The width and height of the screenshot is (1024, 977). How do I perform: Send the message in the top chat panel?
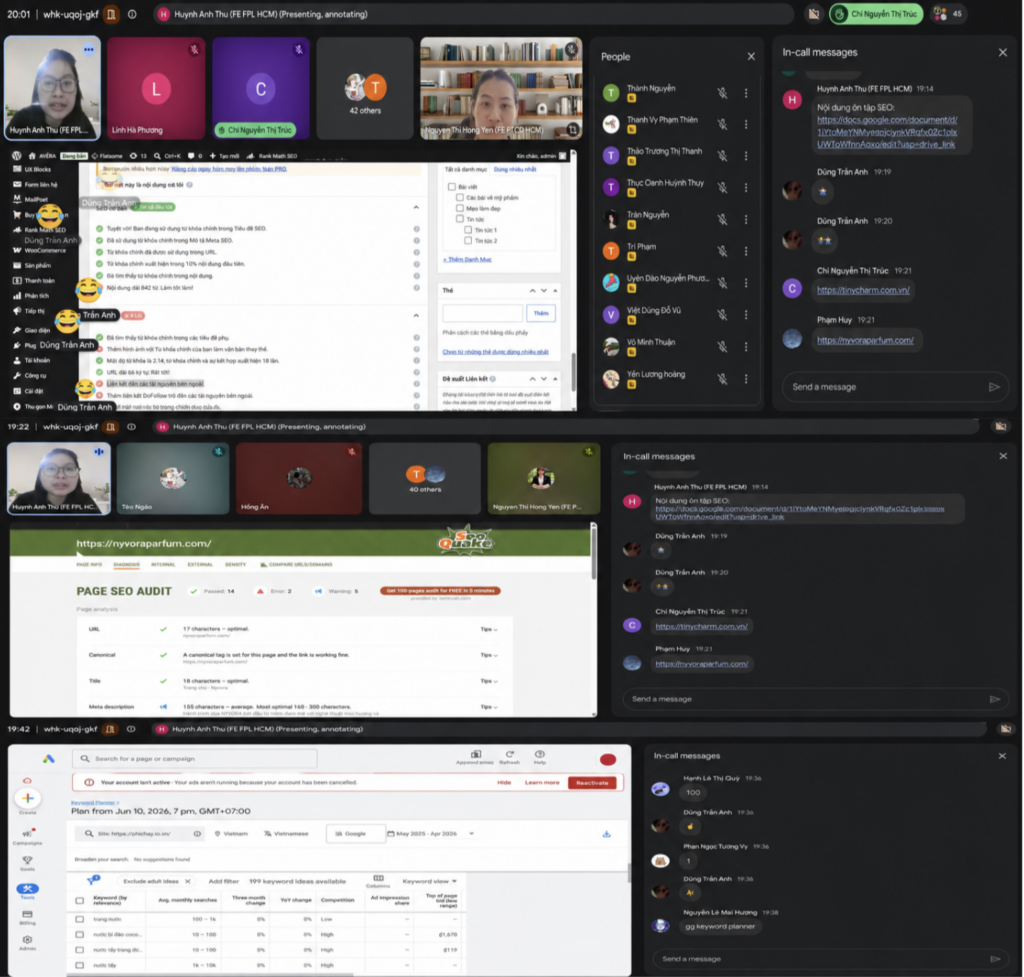993,387
